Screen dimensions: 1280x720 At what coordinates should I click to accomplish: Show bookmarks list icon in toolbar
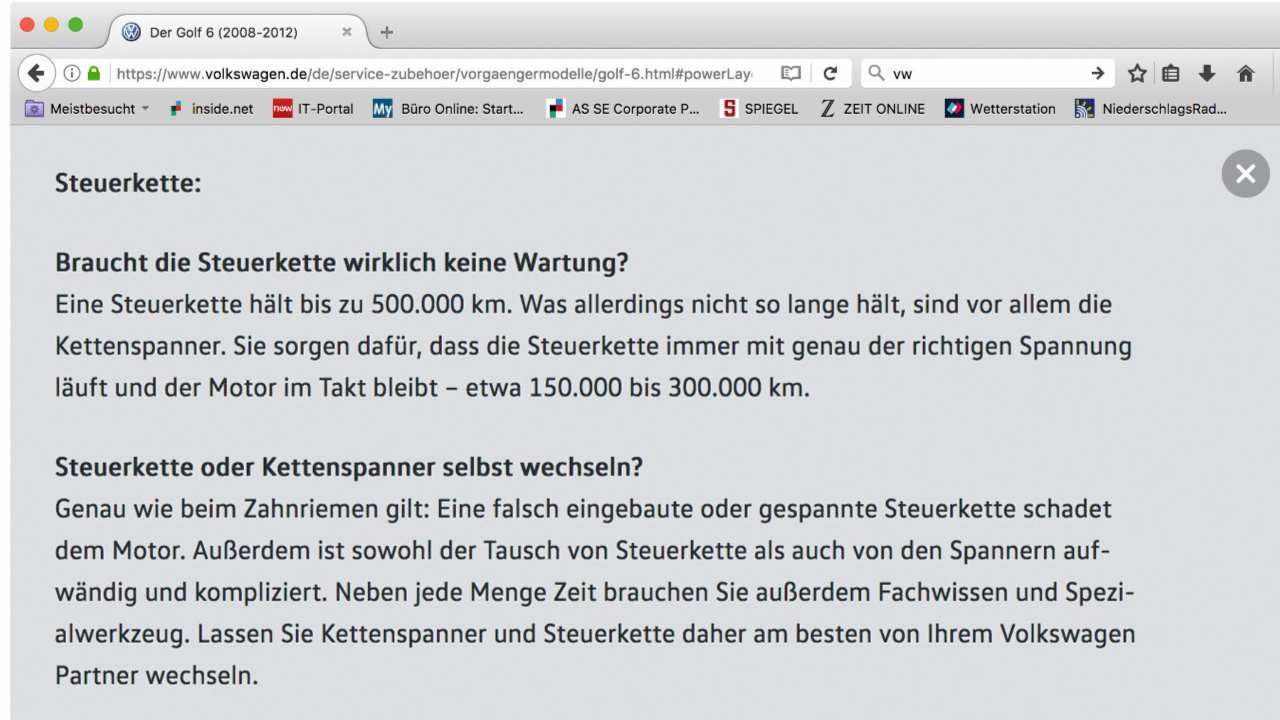pos(1171,73)
